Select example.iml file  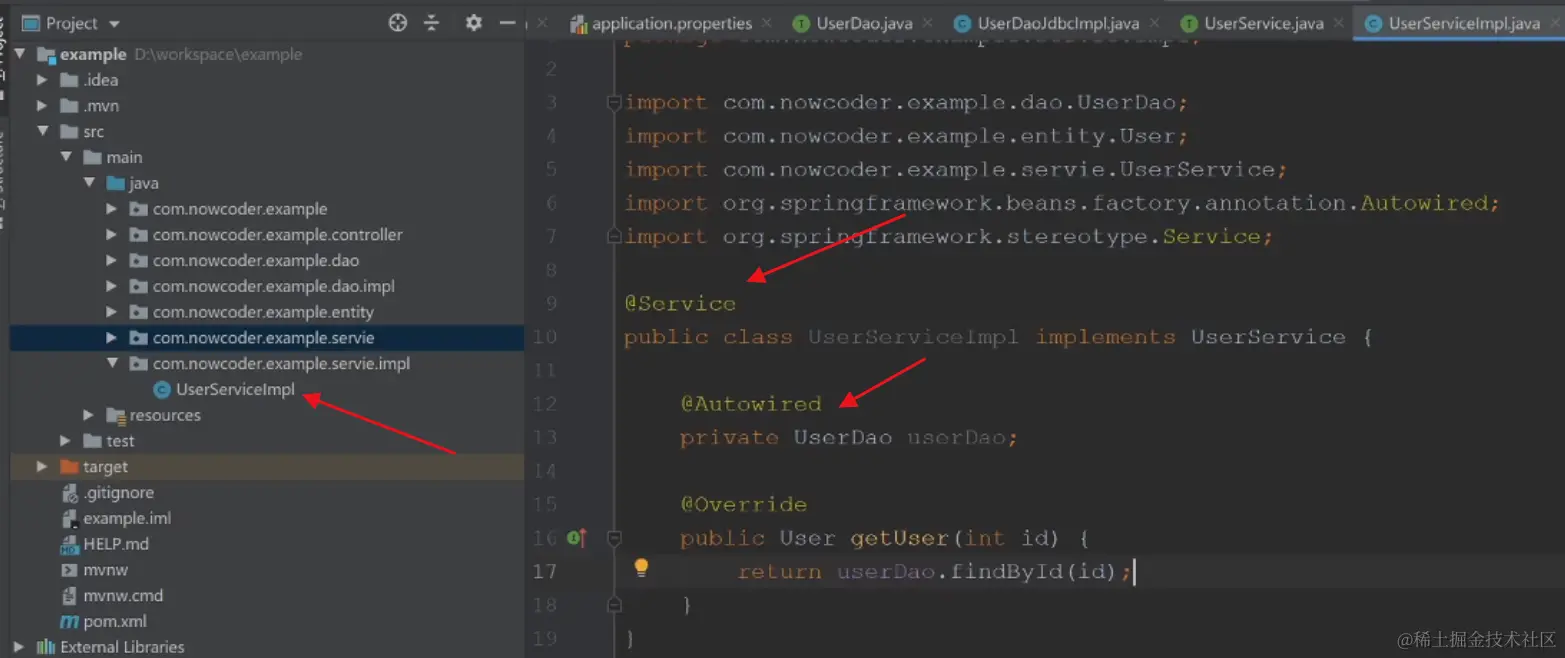click(x=127, y=518)
